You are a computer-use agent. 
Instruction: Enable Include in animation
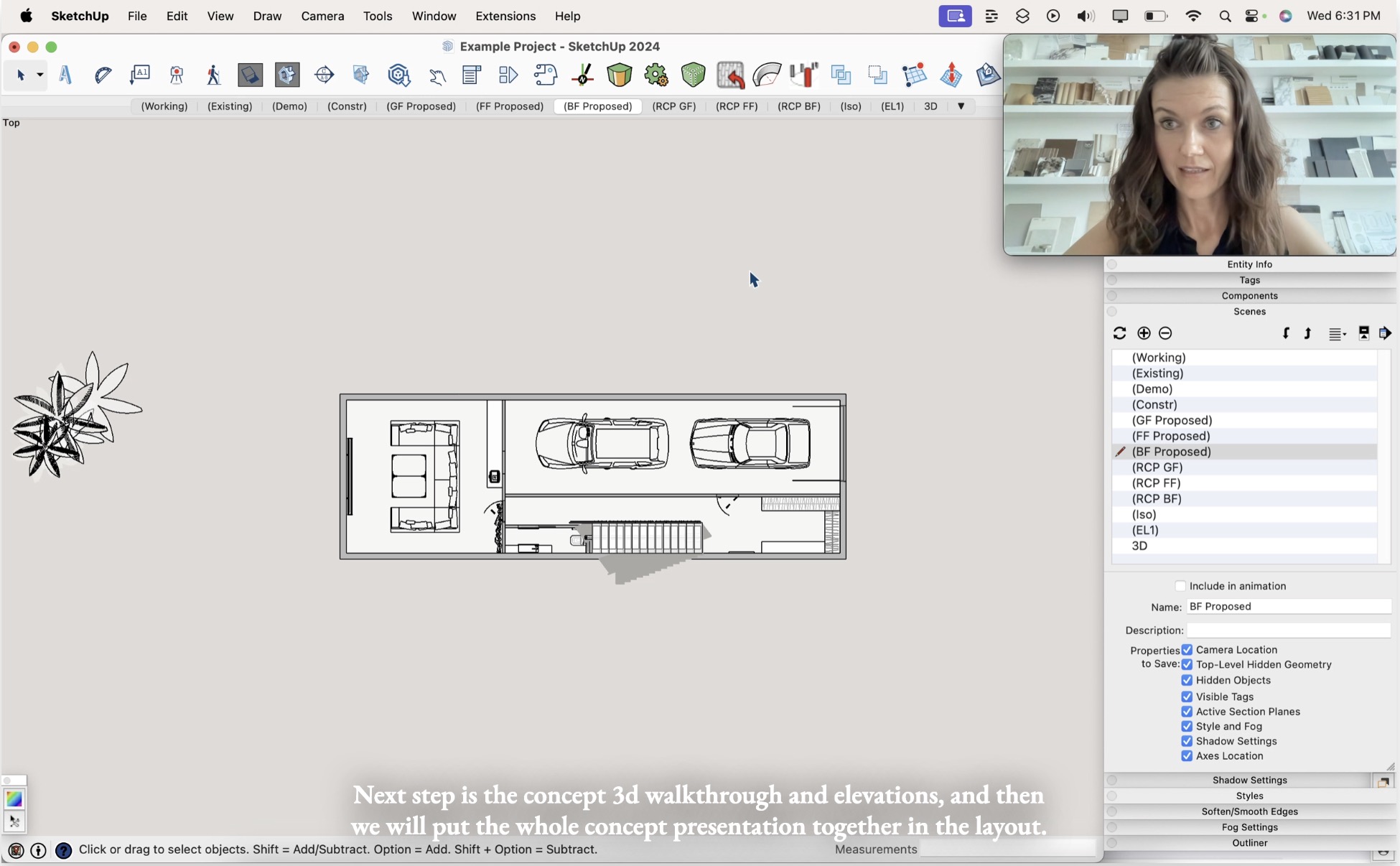point(1180,586)
